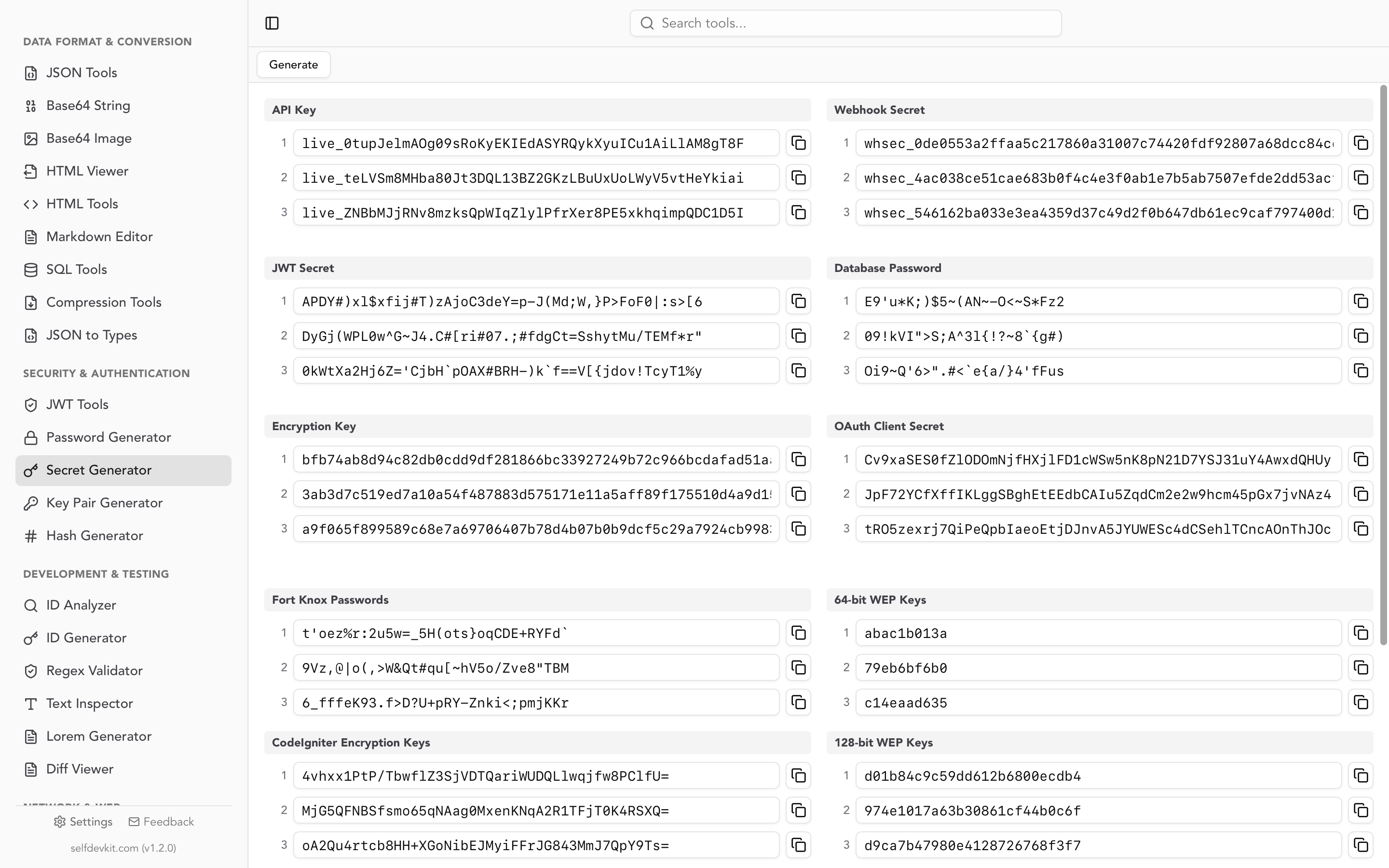Copy the third OAuth Client Secret
The height and width of the screenshot is (868, 1389).
click(x=1361, y=529)
